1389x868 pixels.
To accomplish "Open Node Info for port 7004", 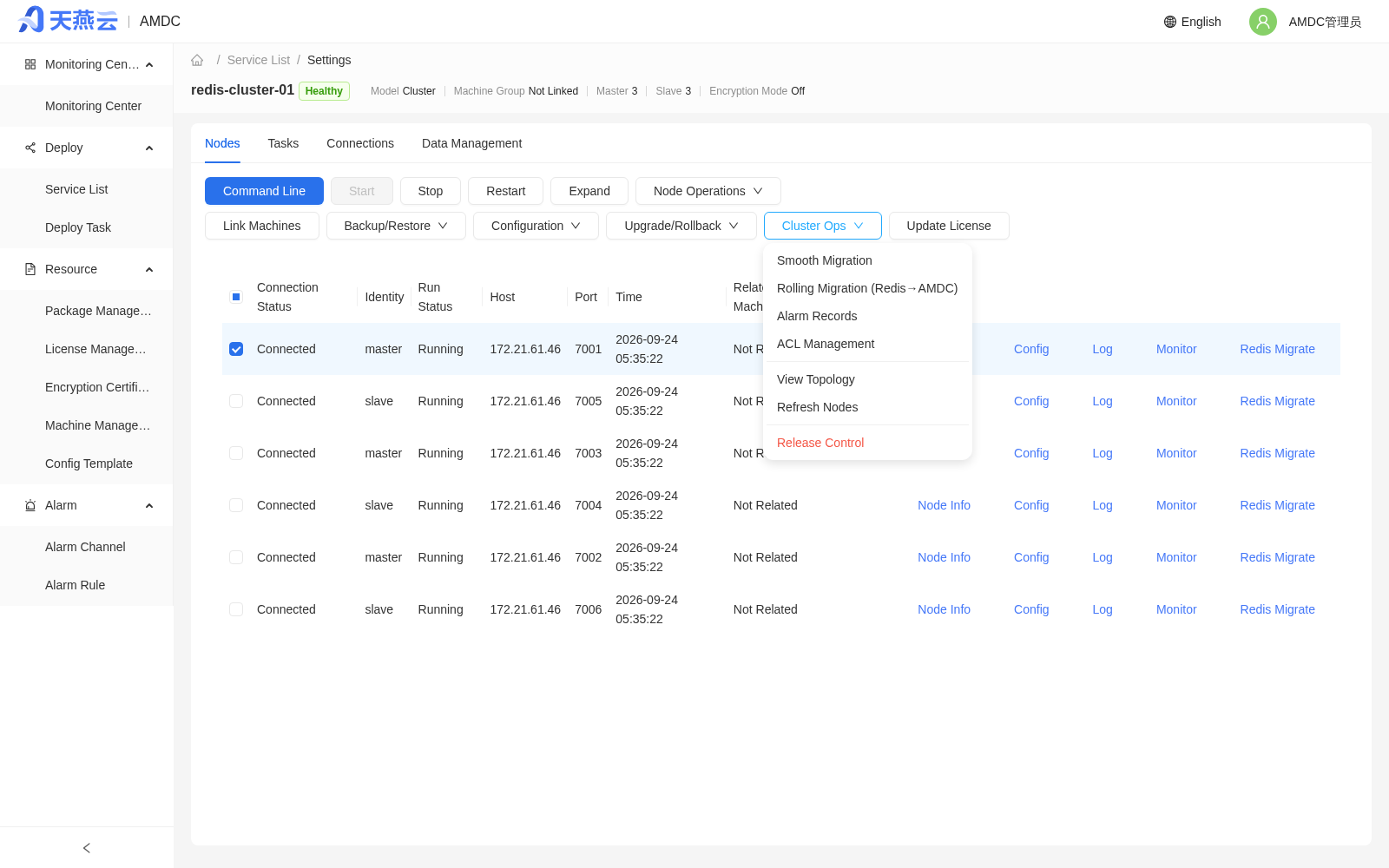I will pos(944,505).
